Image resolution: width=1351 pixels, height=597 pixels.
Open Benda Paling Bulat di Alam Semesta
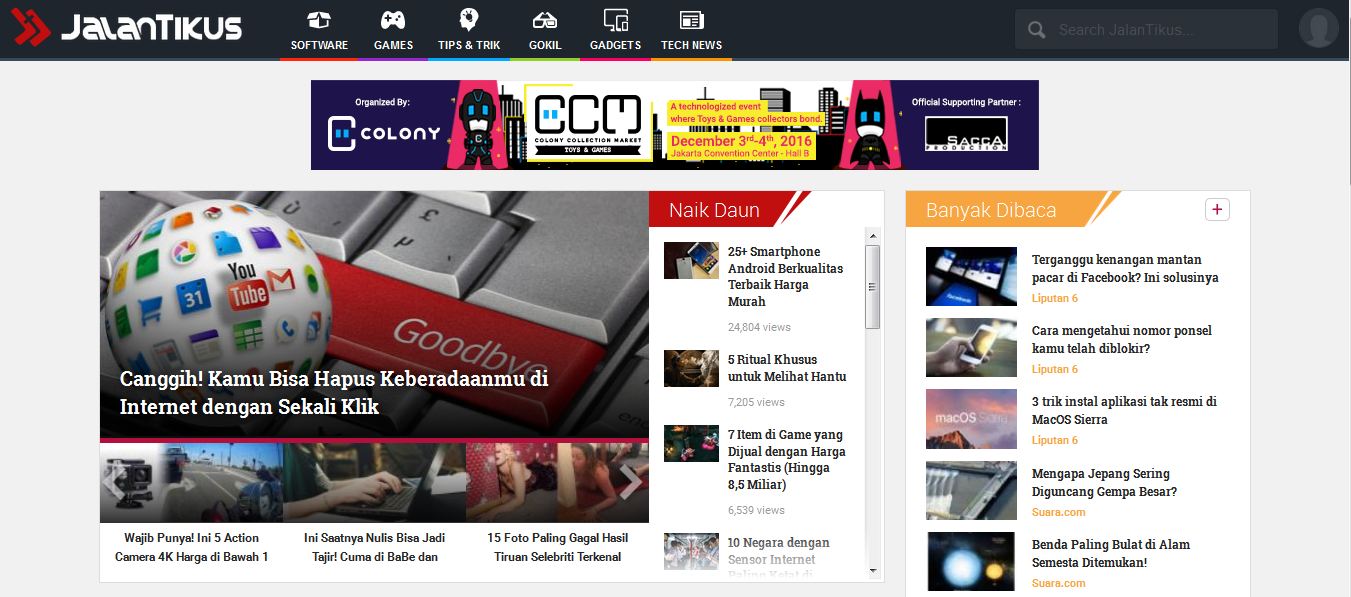click(1110, 553)
